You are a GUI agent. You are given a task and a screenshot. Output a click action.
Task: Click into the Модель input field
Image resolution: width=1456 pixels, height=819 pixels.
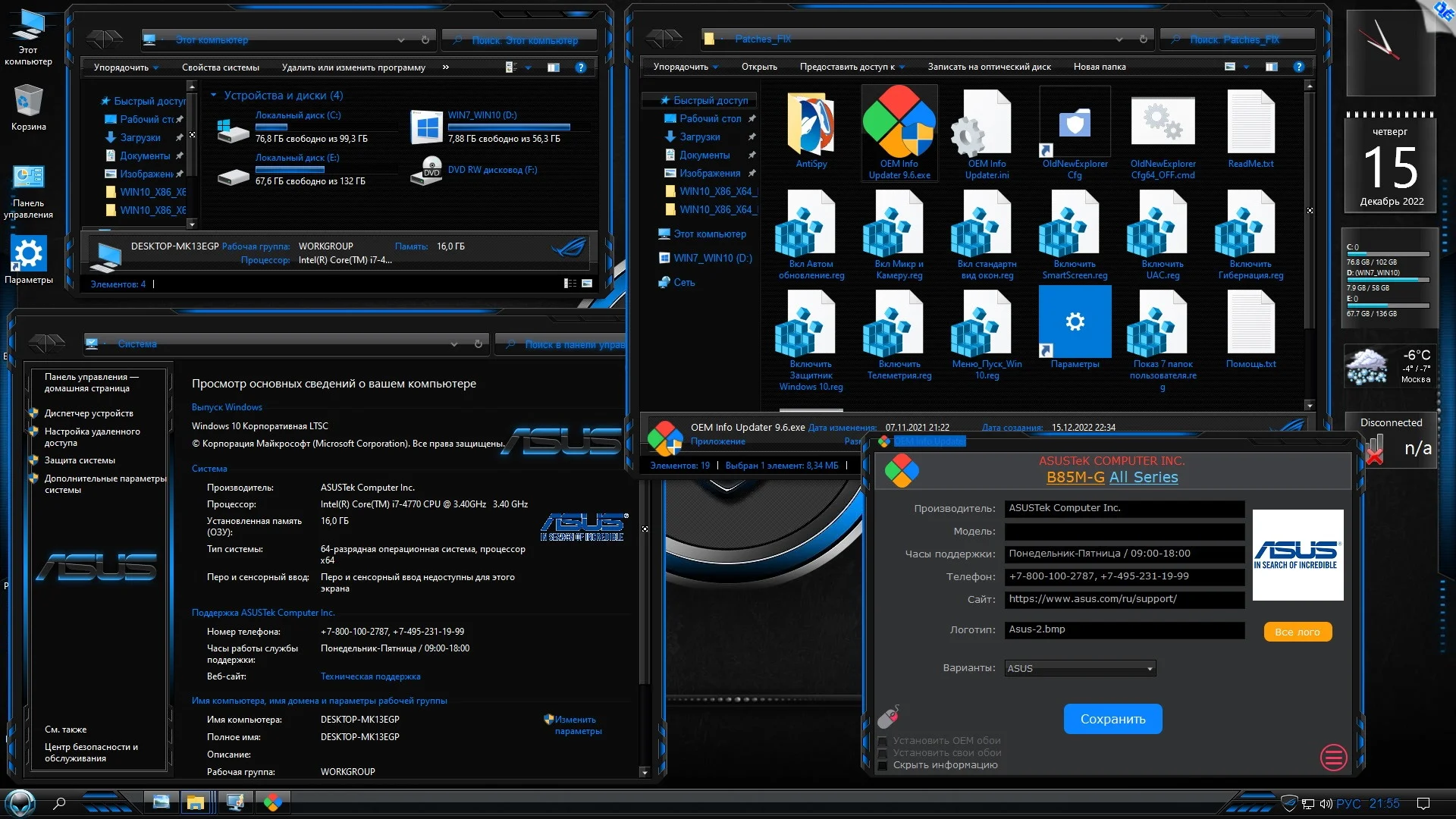coord(1124,532)
